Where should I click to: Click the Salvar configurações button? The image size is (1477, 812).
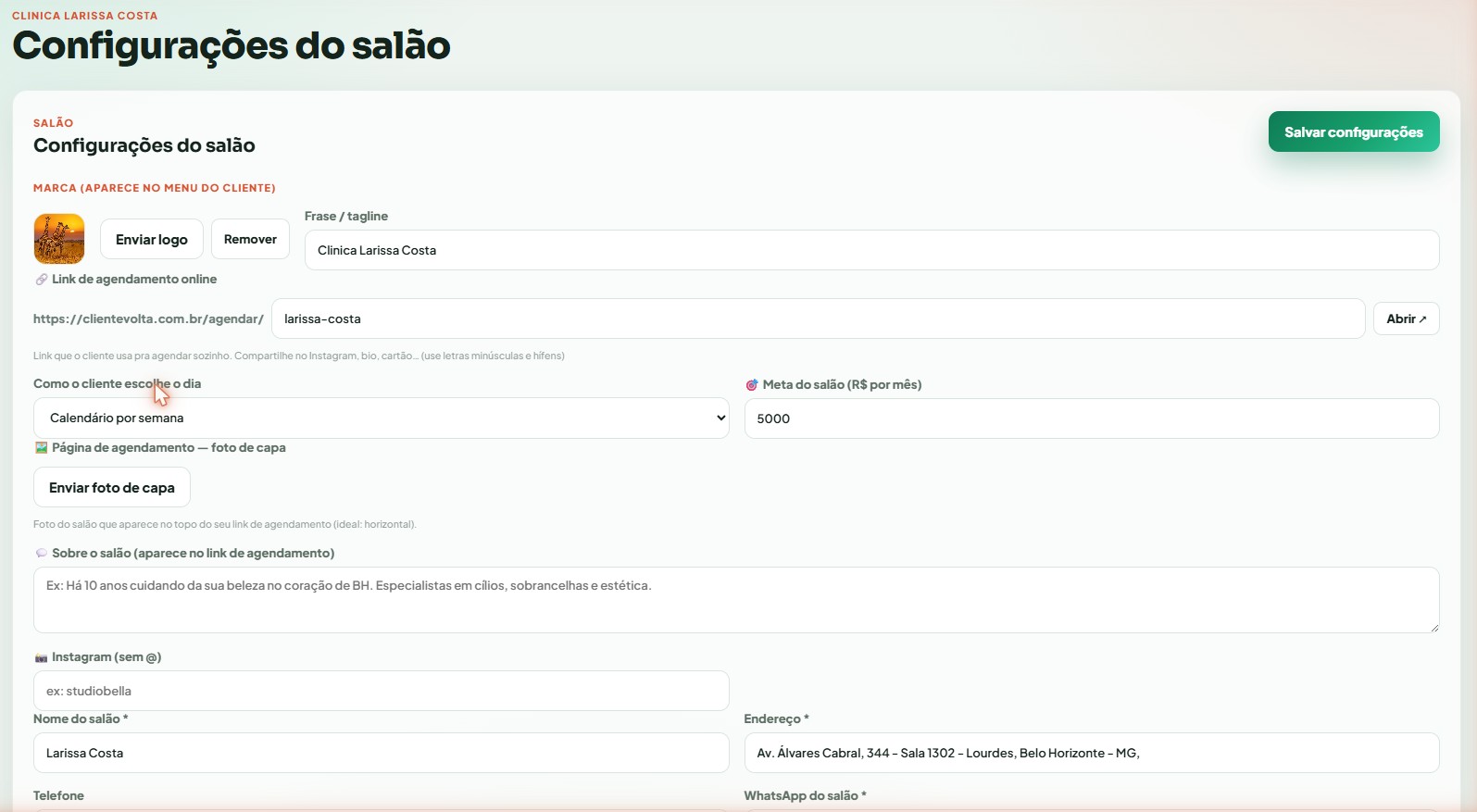point(1353,131)
